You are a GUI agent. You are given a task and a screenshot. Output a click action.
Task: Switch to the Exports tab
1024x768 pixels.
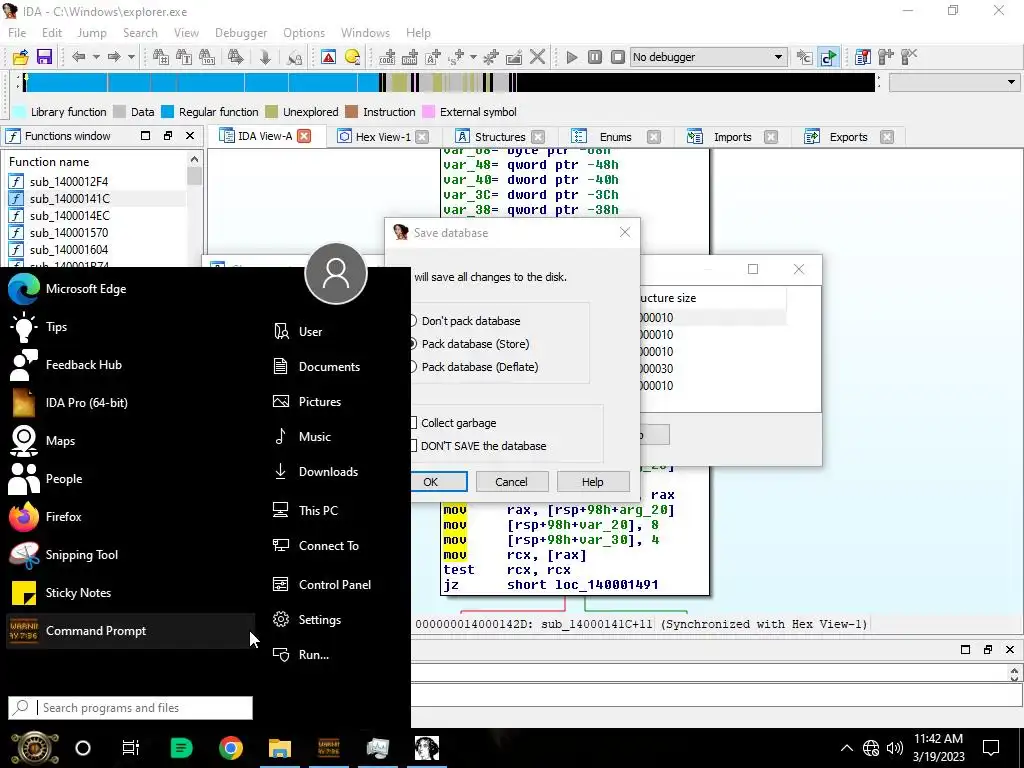point(848,136)
